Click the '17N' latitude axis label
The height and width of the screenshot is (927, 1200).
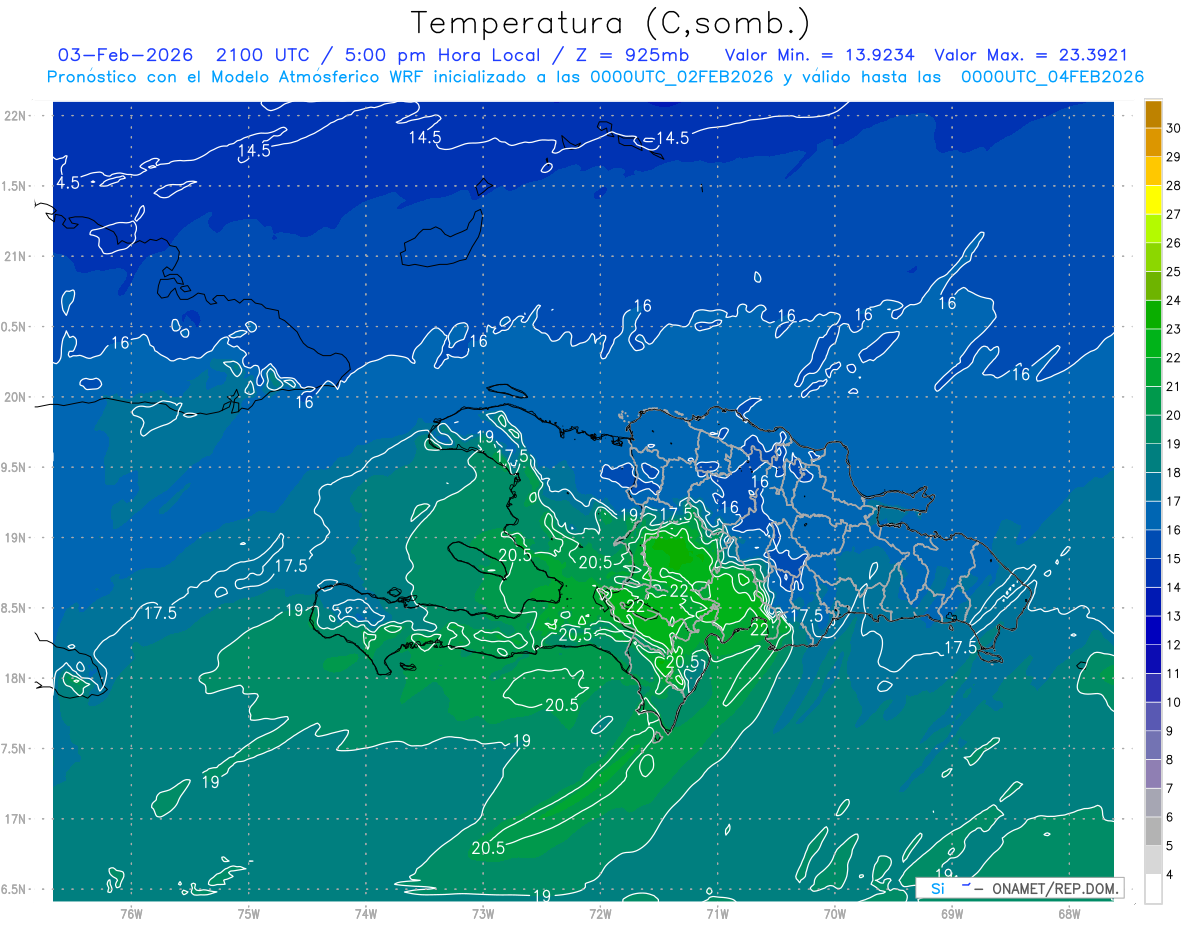coord(16,819)
